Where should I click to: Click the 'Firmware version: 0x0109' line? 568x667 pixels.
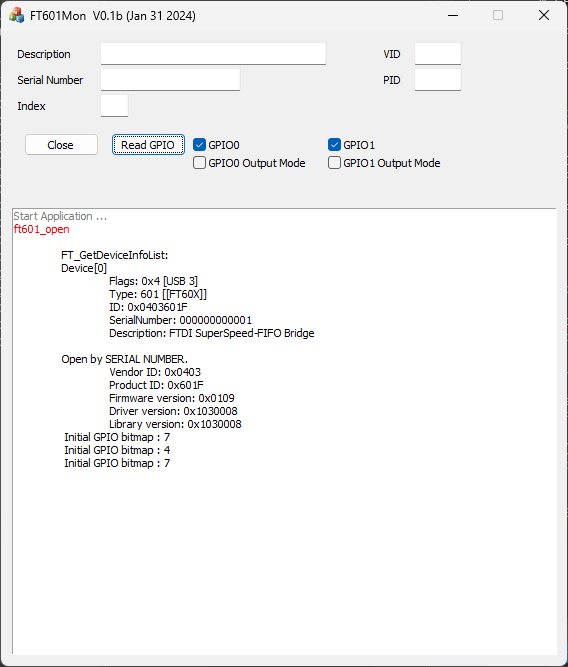[171, 398]
